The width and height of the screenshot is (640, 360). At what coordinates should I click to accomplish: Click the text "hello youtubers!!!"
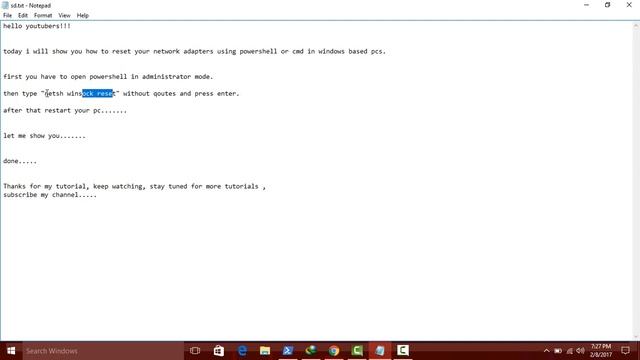(x=37, y=26)
